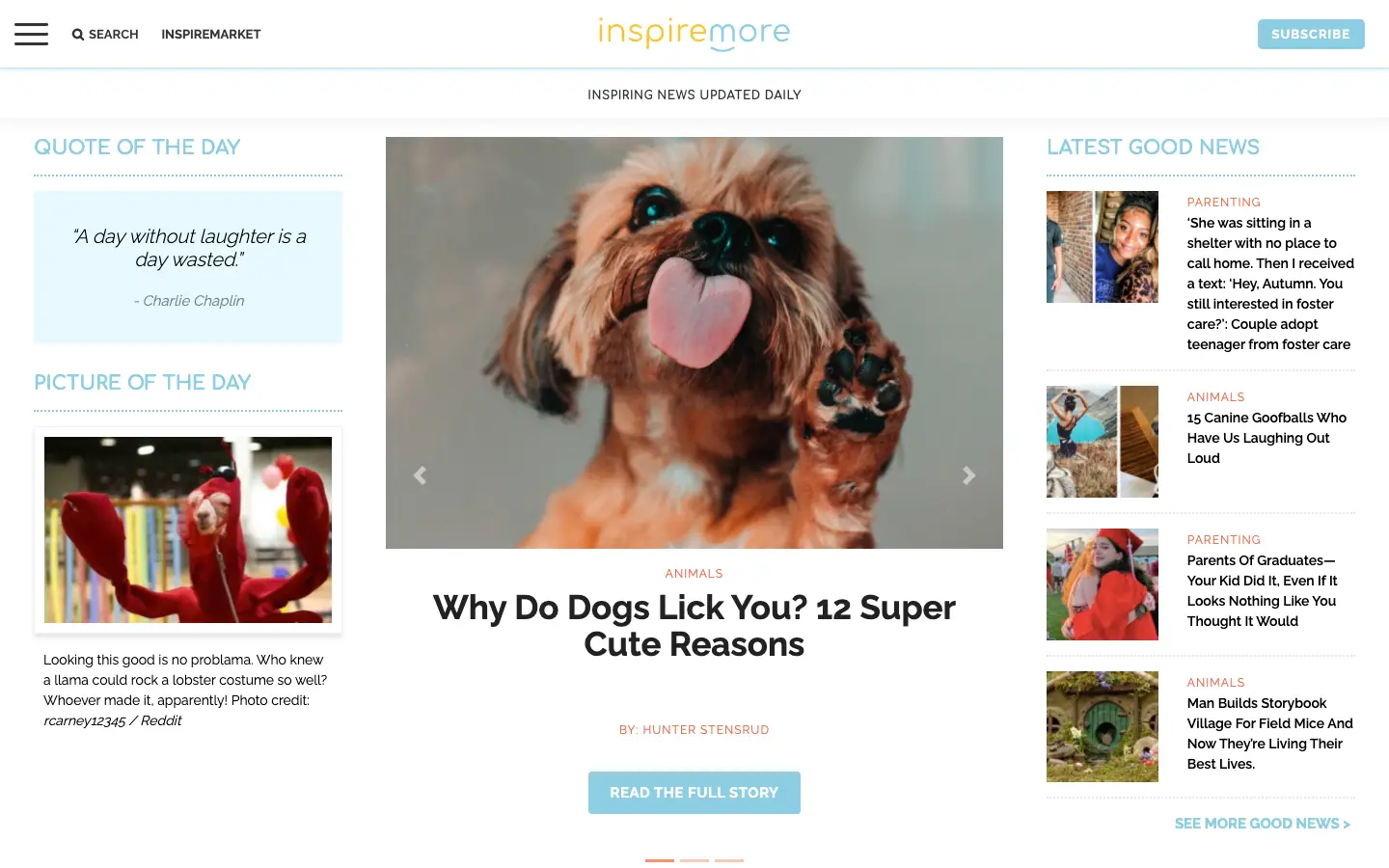Open Storybook Village field mice thumbnail
This screenshot has width=1389, height=868.
(1103, 726)
